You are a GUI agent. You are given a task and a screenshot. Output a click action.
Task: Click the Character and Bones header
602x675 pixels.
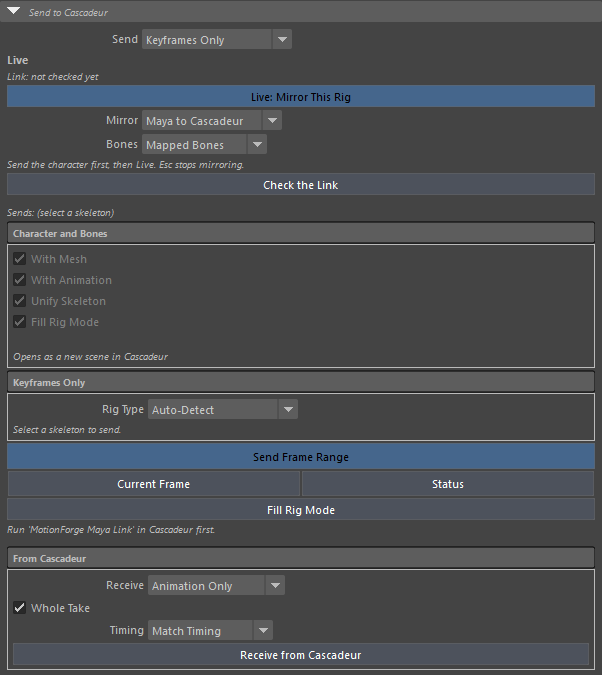(301, 233)
